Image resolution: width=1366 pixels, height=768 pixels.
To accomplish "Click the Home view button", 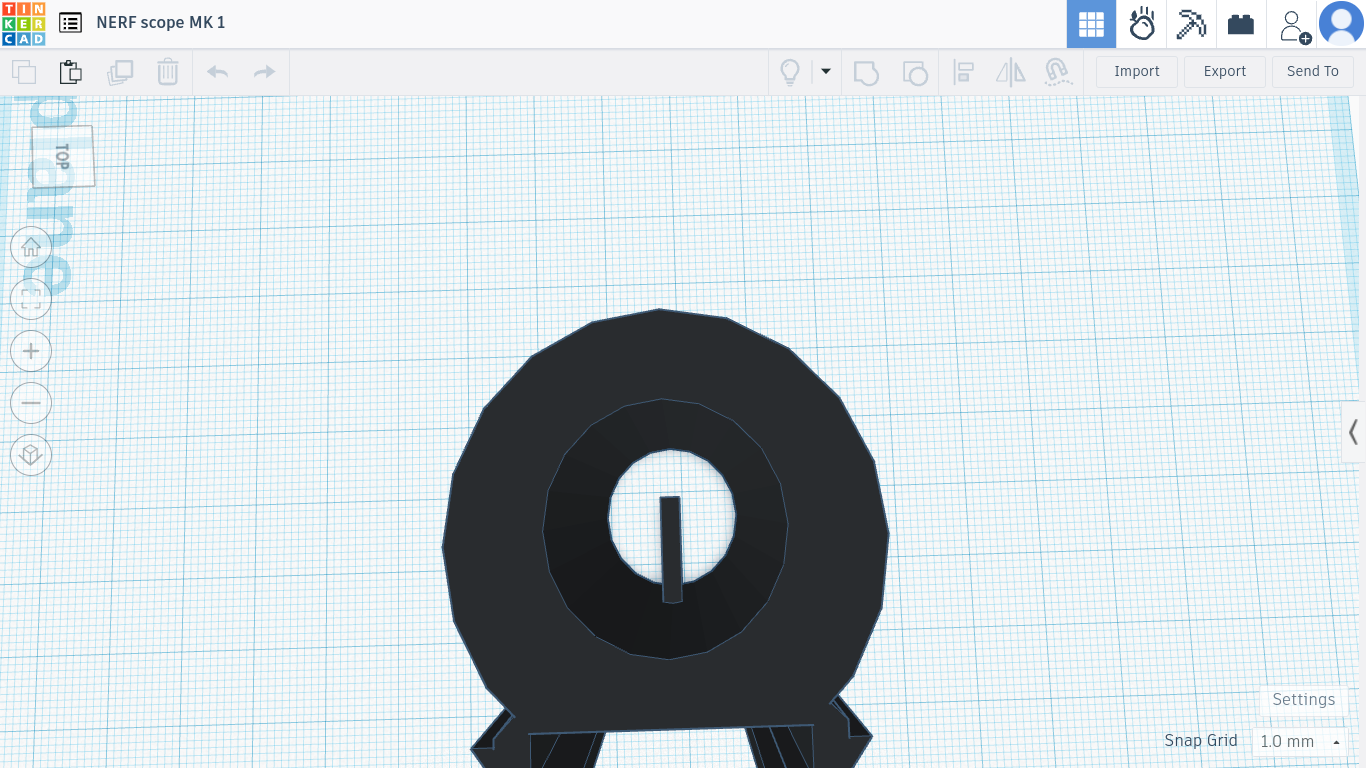I will click(x=31, y=247).
